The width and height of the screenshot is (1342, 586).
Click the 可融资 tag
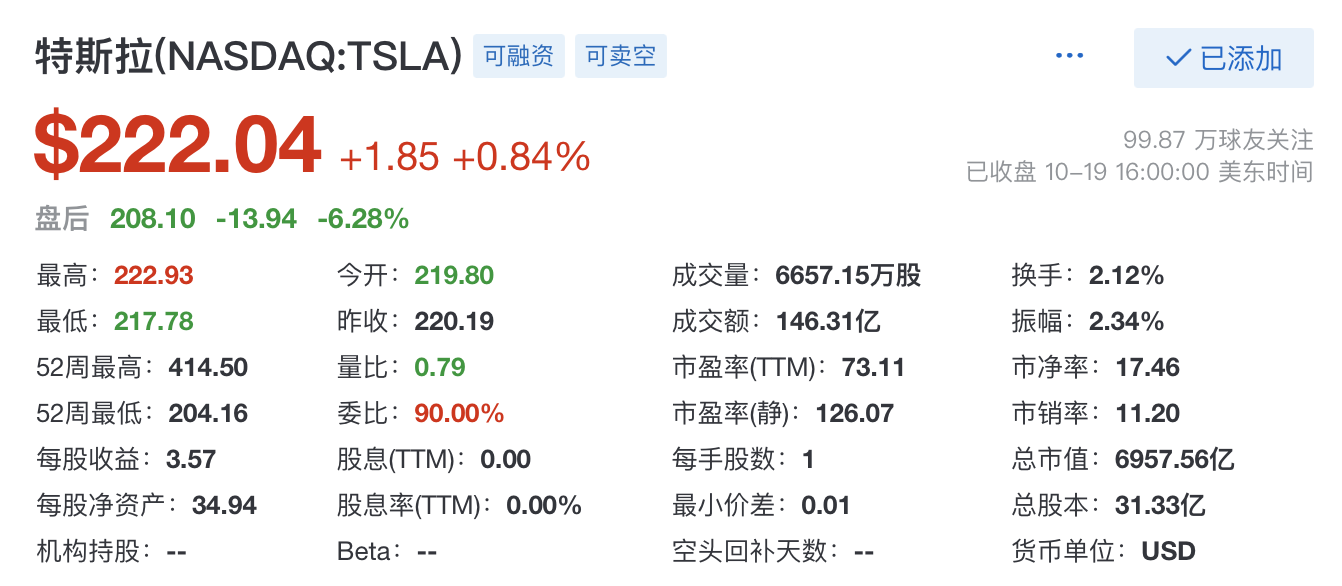coord(518,56)
